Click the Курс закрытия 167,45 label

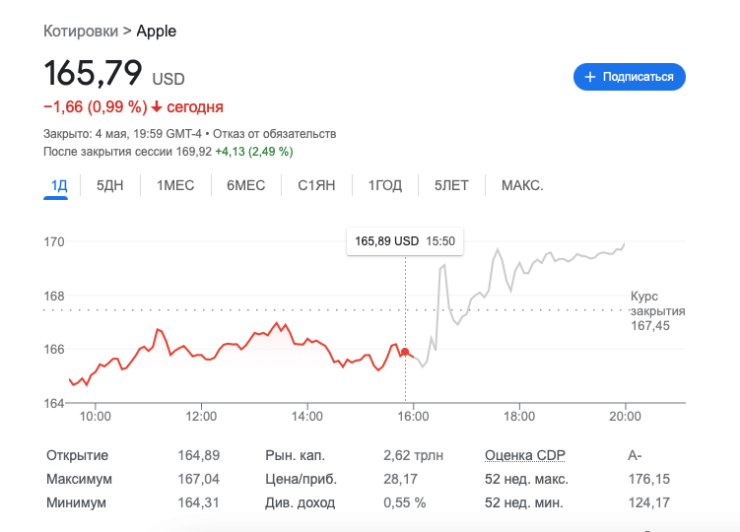pos(657,311)
